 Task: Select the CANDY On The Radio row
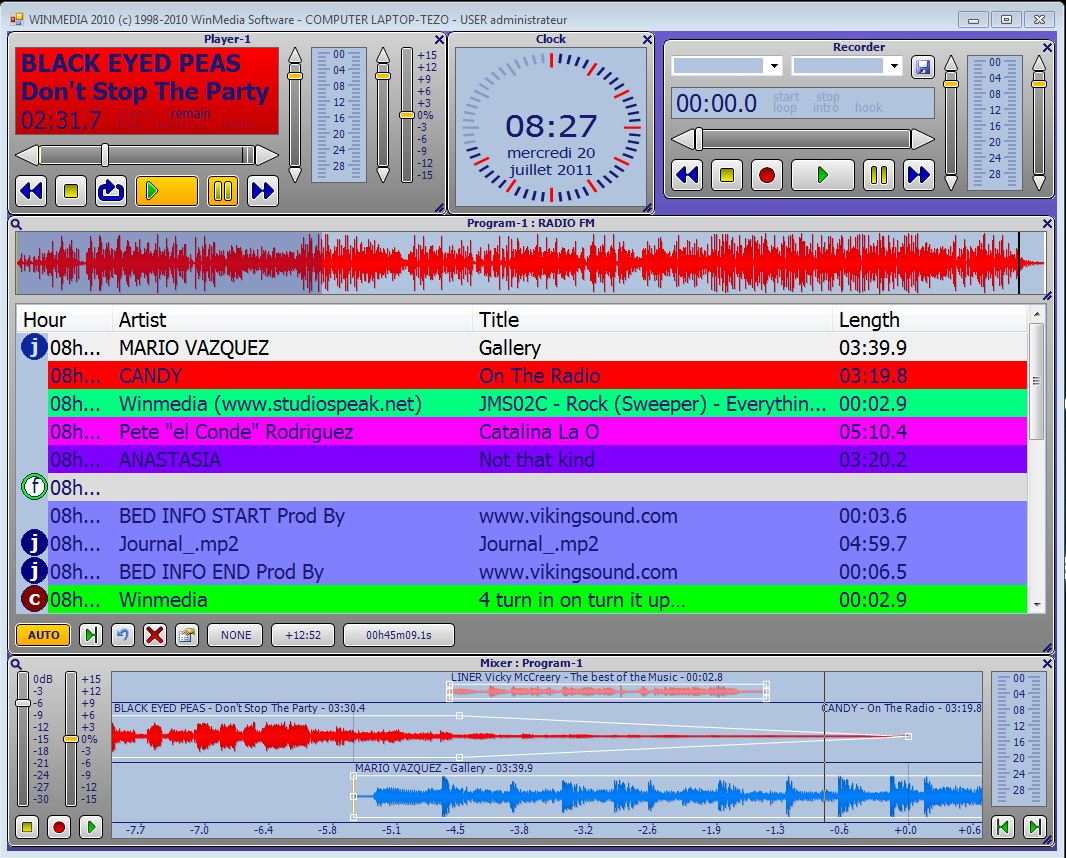click(538, 376)
